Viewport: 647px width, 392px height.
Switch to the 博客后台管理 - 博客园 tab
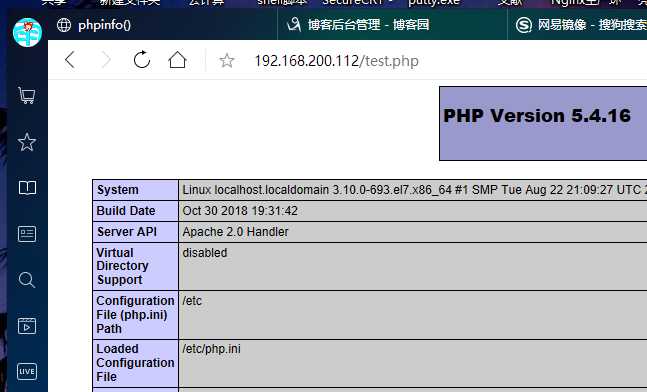click(392, 25)
